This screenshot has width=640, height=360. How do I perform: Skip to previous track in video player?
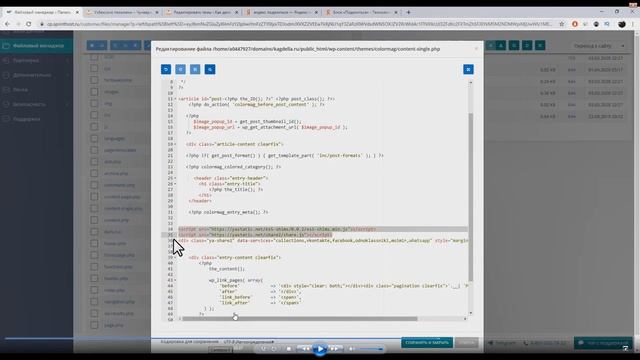(305, 349)
